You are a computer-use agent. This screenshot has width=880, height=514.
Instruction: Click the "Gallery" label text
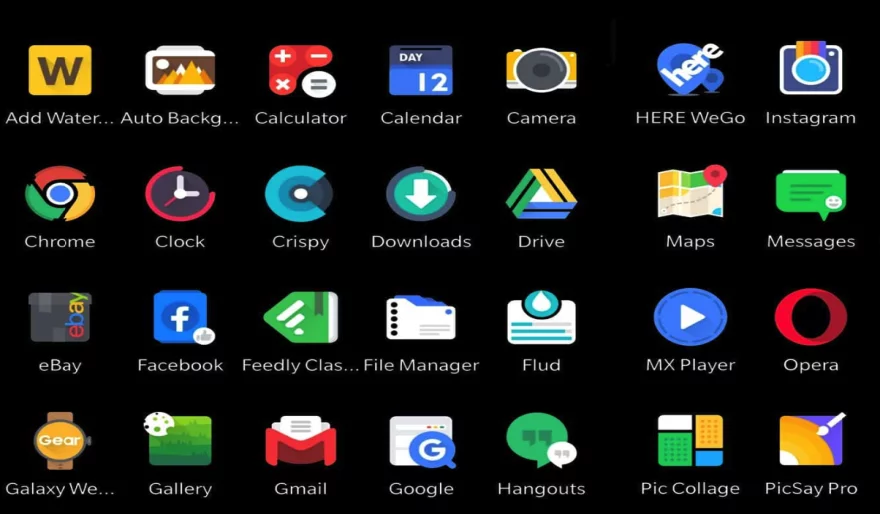click(x=180, y=489)
